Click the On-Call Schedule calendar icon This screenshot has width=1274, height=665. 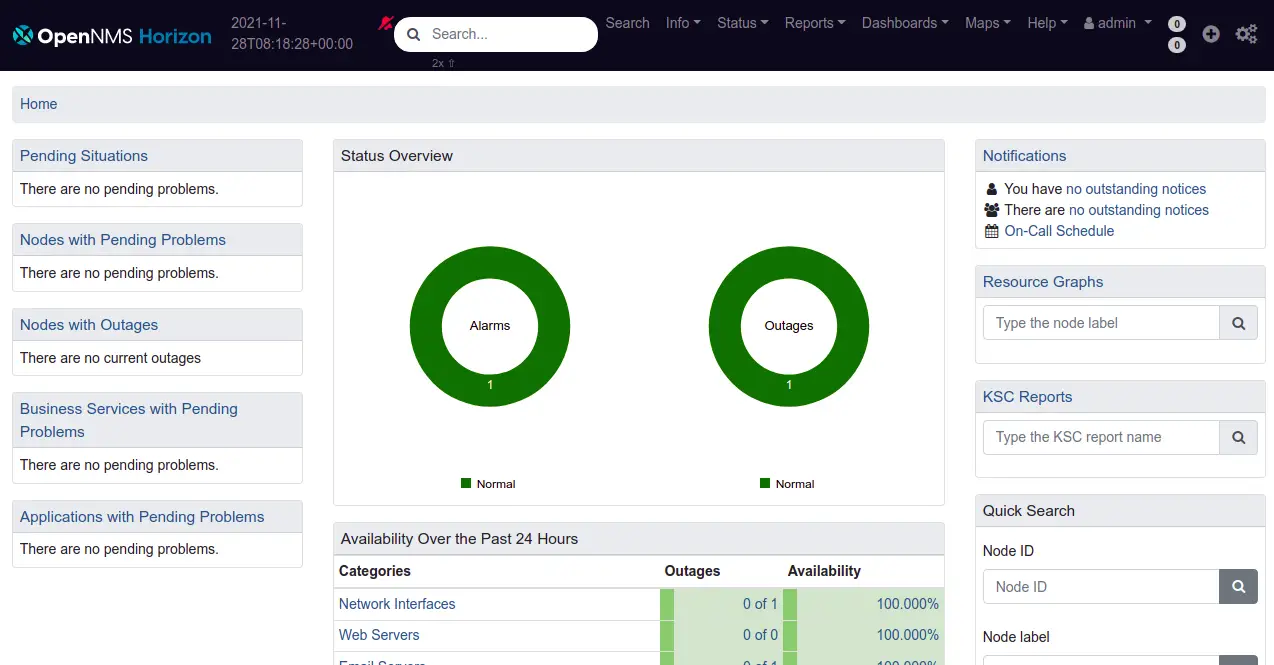click(x=991, y=231)
